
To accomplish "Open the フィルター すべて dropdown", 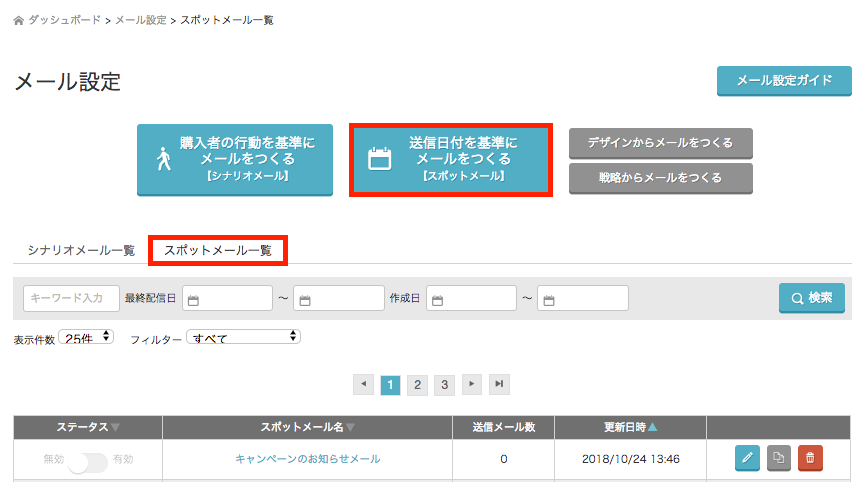I will click(243, 337).
